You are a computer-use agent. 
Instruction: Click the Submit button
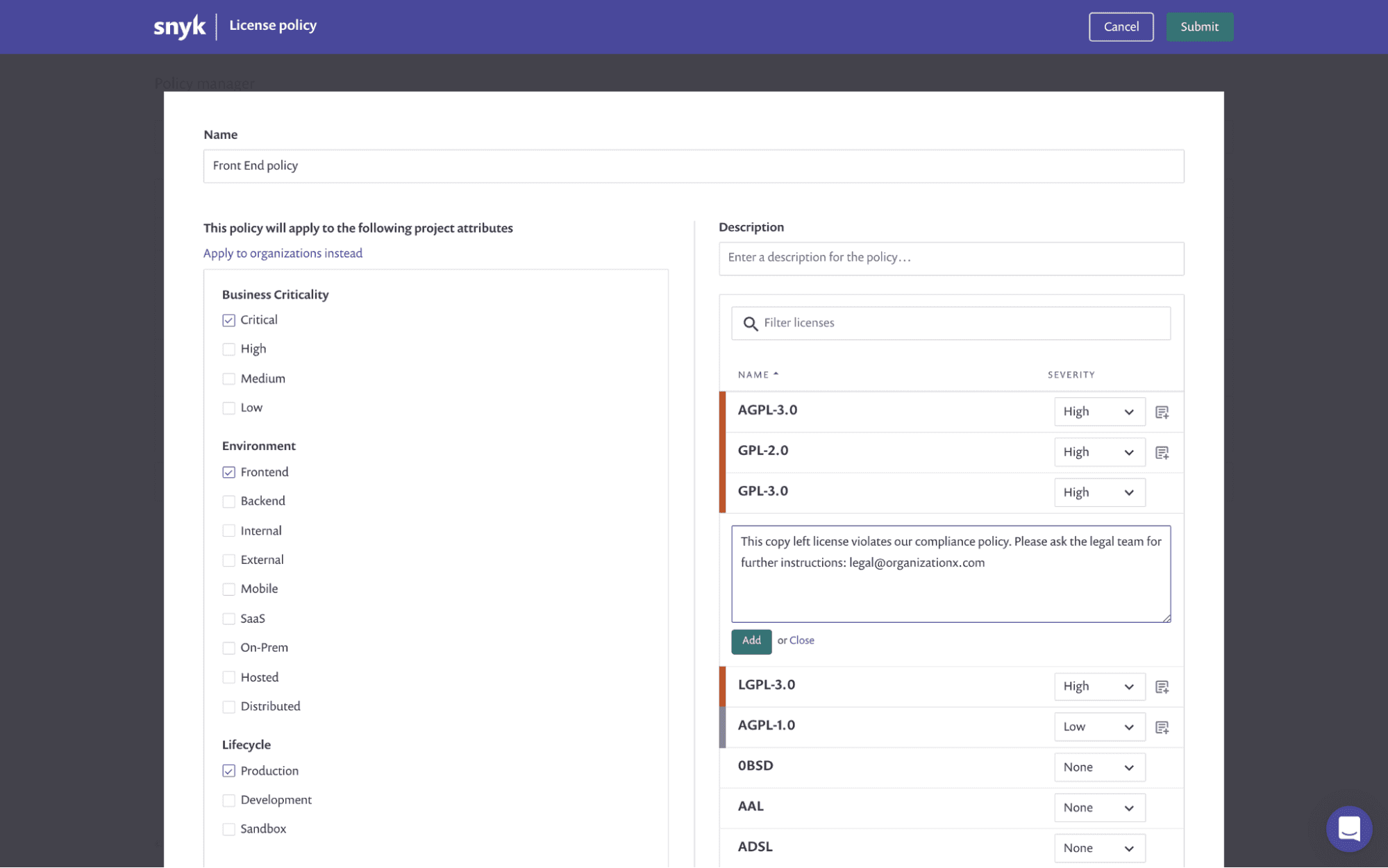coord(1199,27)
